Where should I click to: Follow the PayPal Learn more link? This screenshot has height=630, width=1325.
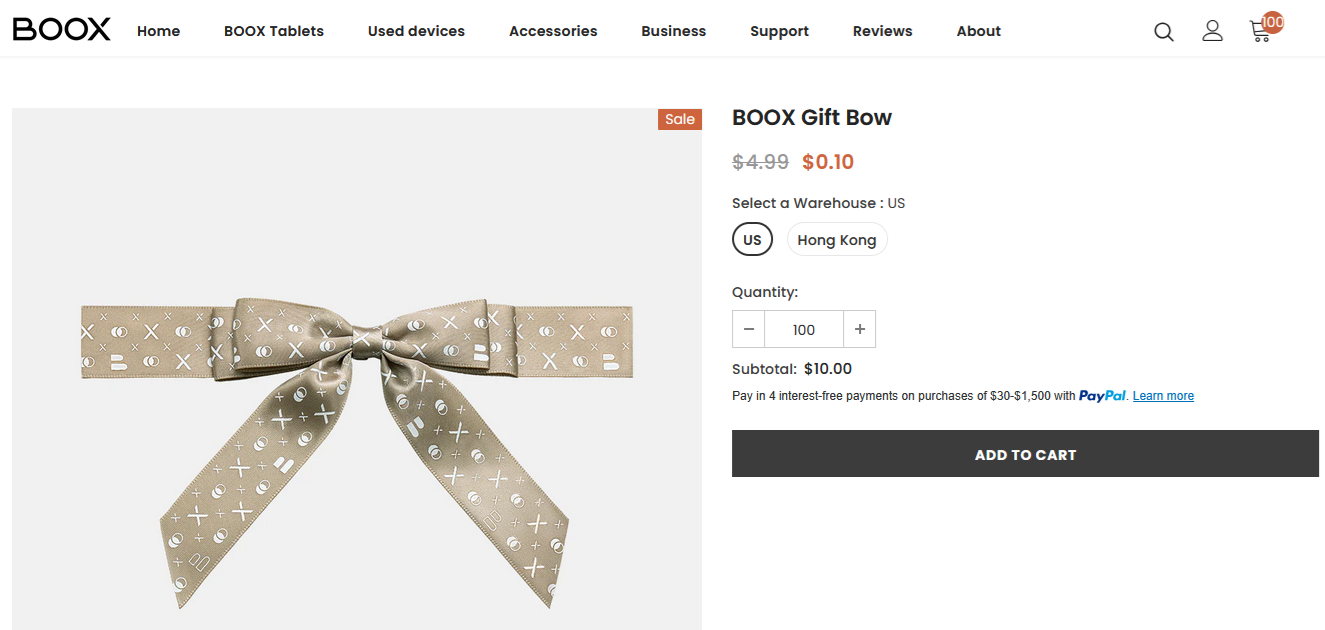(x=1163, y=396)
